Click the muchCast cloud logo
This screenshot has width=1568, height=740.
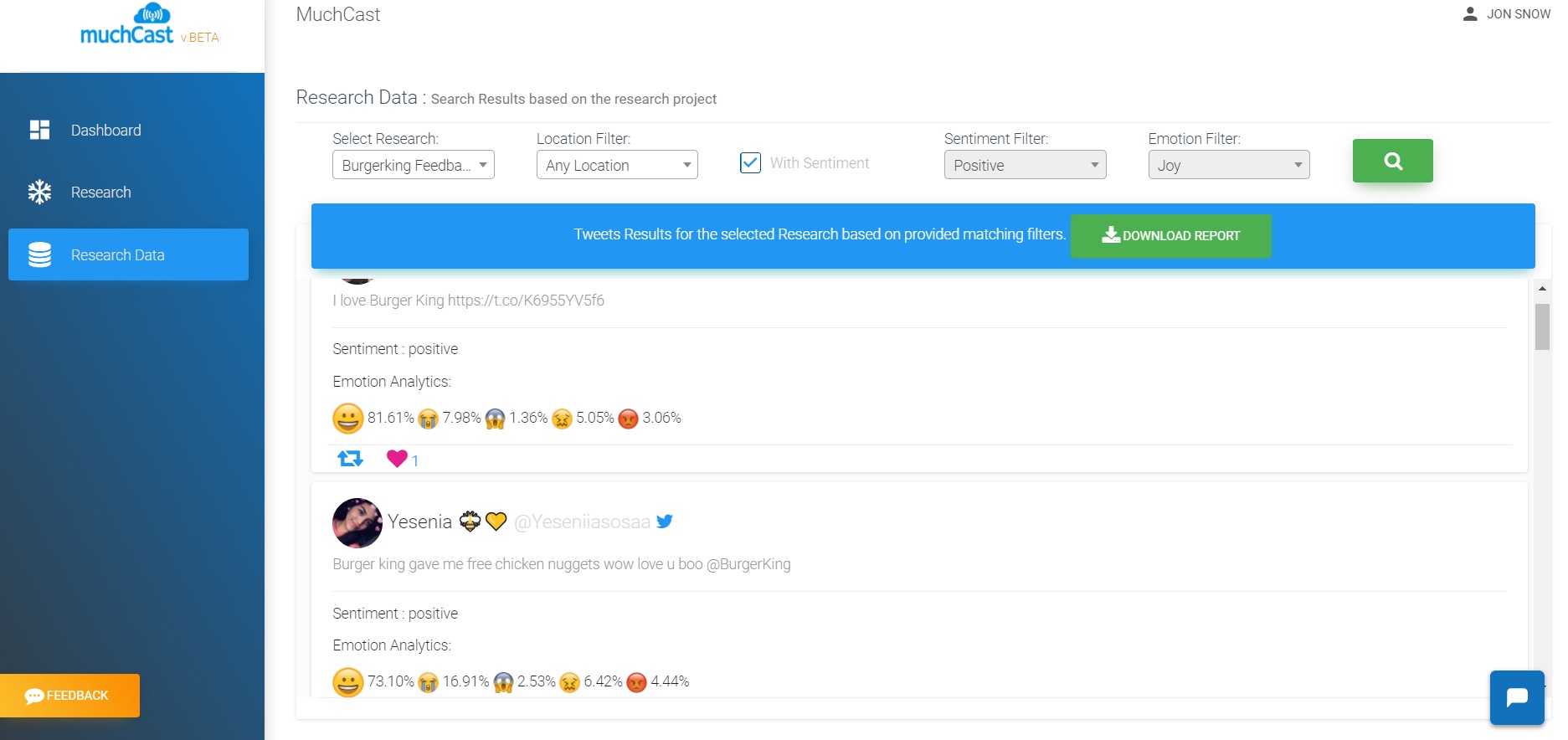(151, 14)
